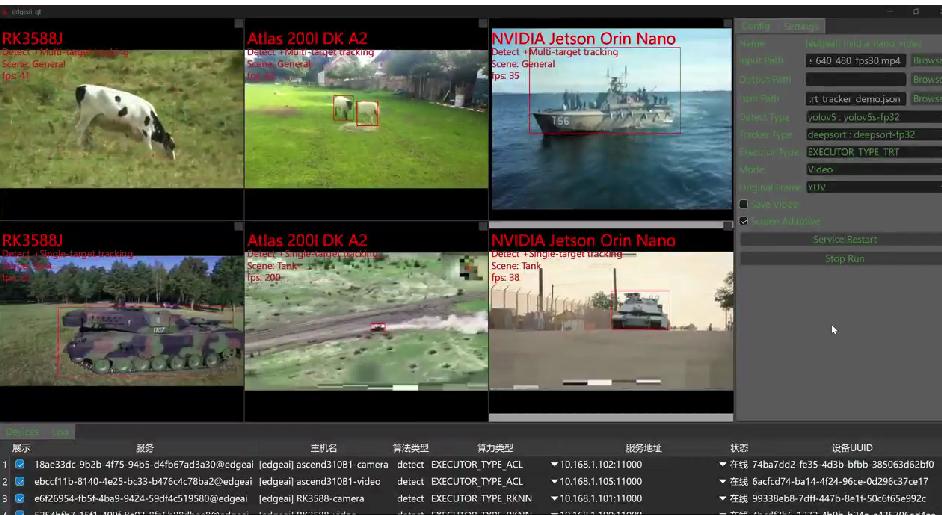Toggle the Screen Adaptive checkbox
The height and width of the screenshot is (515, 942).
(743, 221)
